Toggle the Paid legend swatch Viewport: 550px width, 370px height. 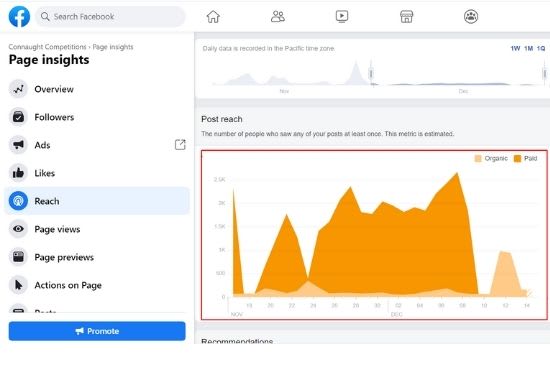(x=517, y=159)
